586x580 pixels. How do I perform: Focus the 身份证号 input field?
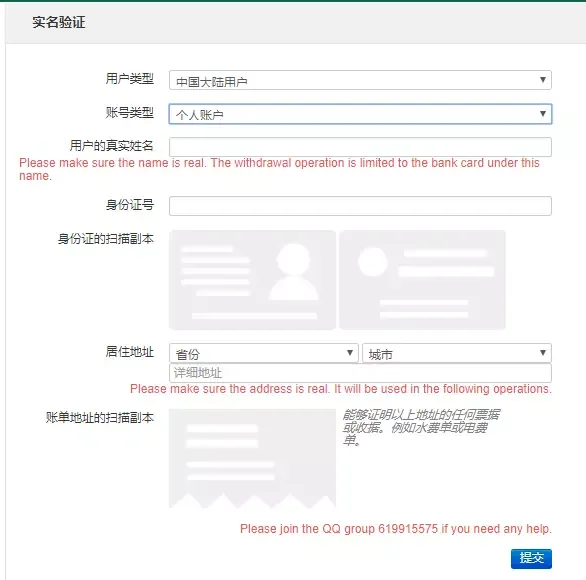(360, 206)
